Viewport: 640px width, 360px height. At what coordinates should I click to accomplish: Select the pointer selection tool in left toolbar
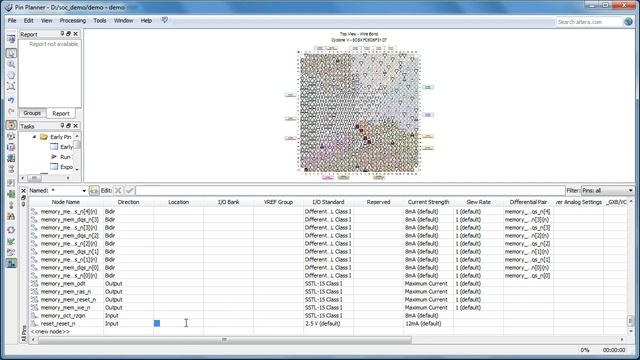pos(11,53)
